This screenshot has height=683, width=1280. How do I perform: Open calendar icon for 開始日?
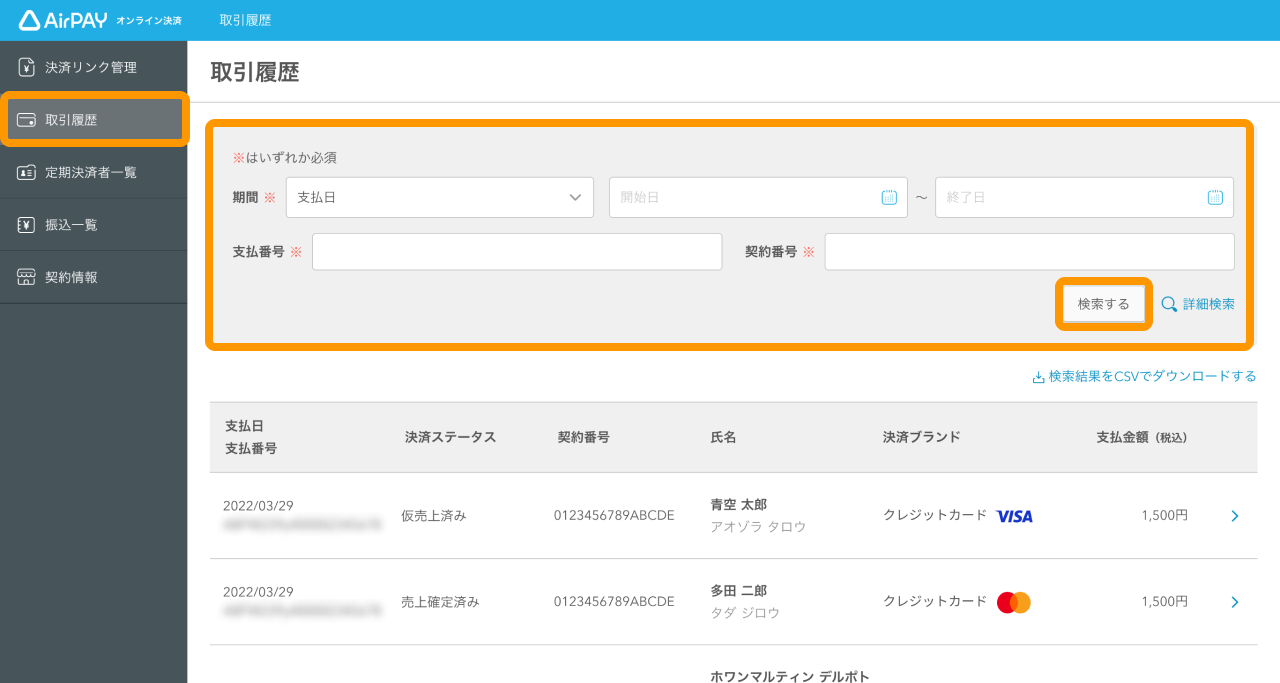point(889,197)
